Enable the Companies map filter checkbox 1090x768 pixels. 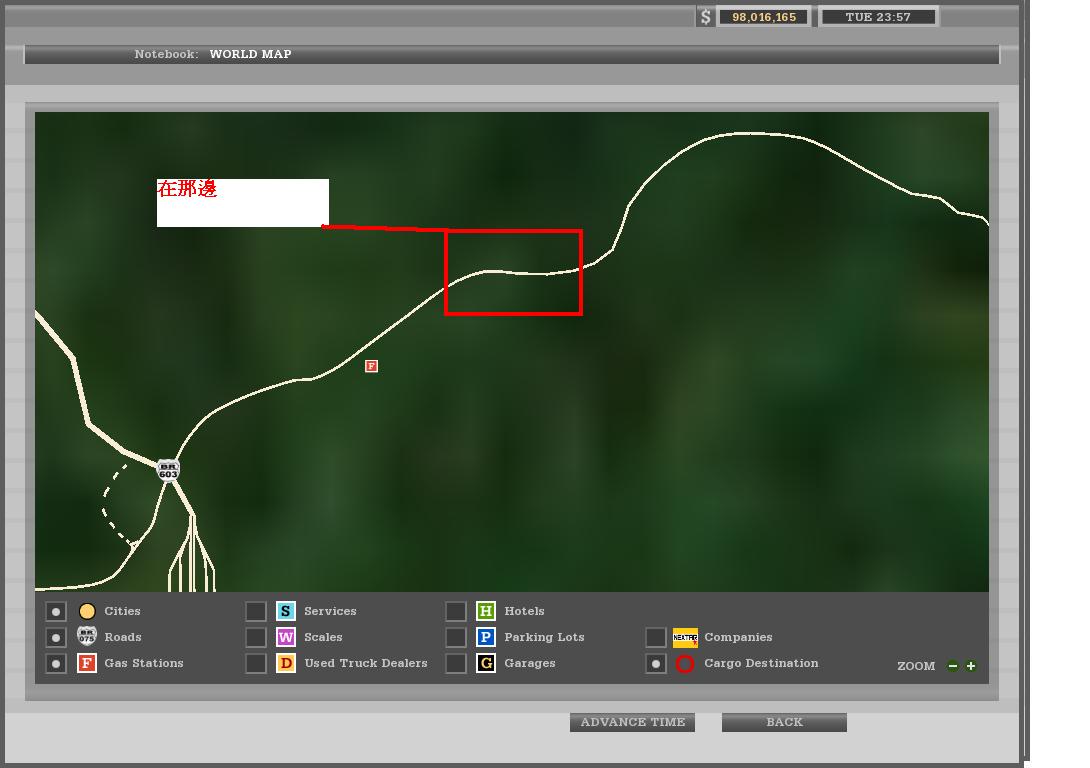[655, 637]
